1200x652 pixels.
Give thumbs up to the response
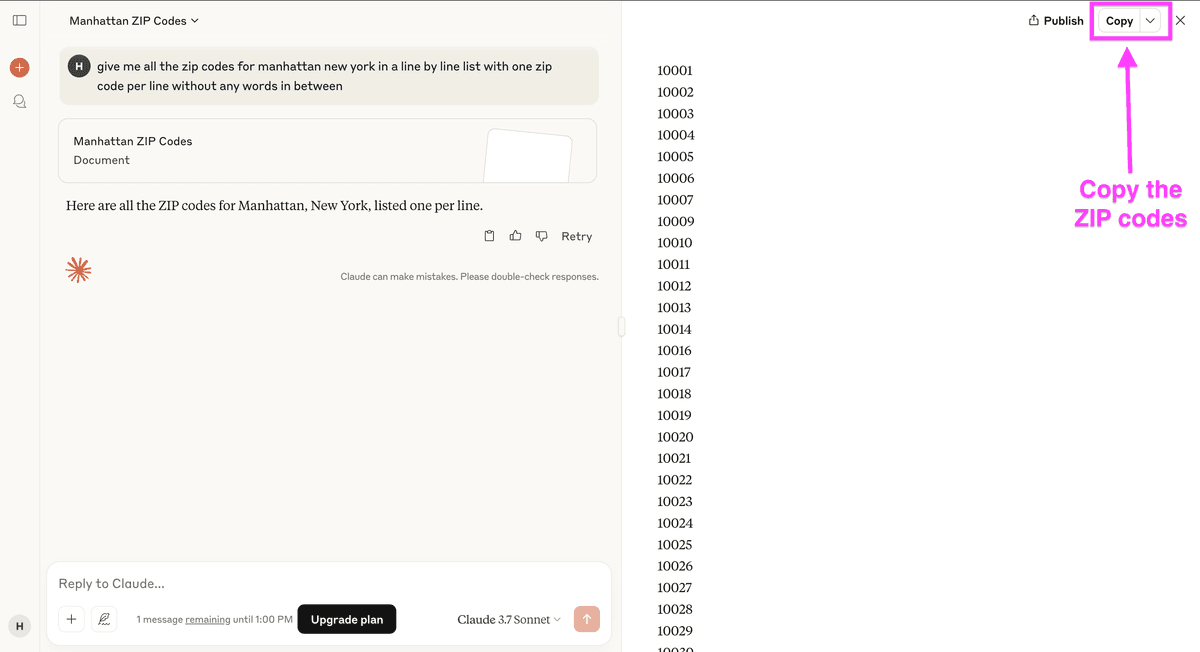516,236
